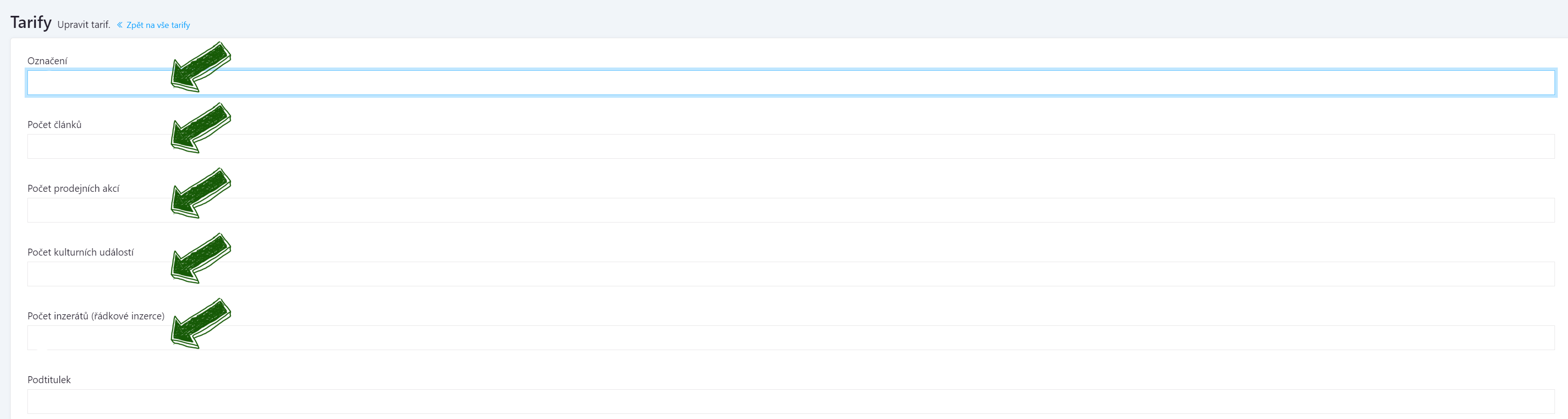The height and width of the screenshot is (419, 1568).
Task: Click the double-chevron back icon beside Zpět
Action: (x=120, y=25)
